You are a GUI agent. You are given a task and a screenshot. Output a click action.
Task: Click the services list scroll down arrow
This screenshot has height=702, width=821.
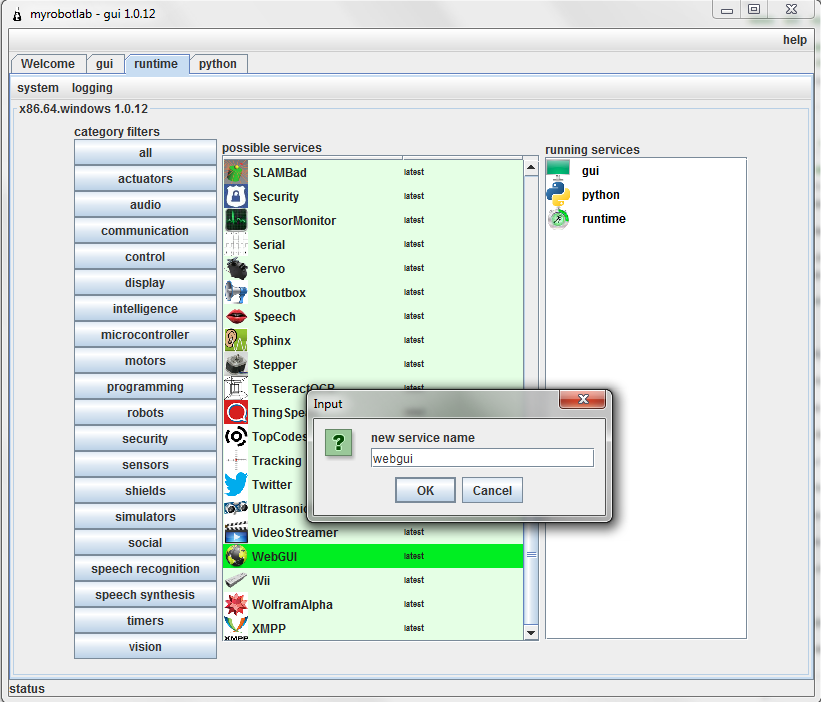pyautogui.click(x=531, y=632)
